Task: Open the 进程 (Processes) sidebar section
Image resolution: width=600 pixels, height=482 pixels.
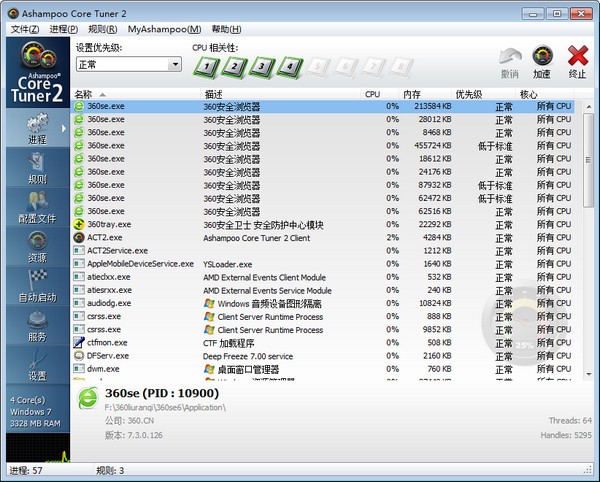Action: pos(38,128)
